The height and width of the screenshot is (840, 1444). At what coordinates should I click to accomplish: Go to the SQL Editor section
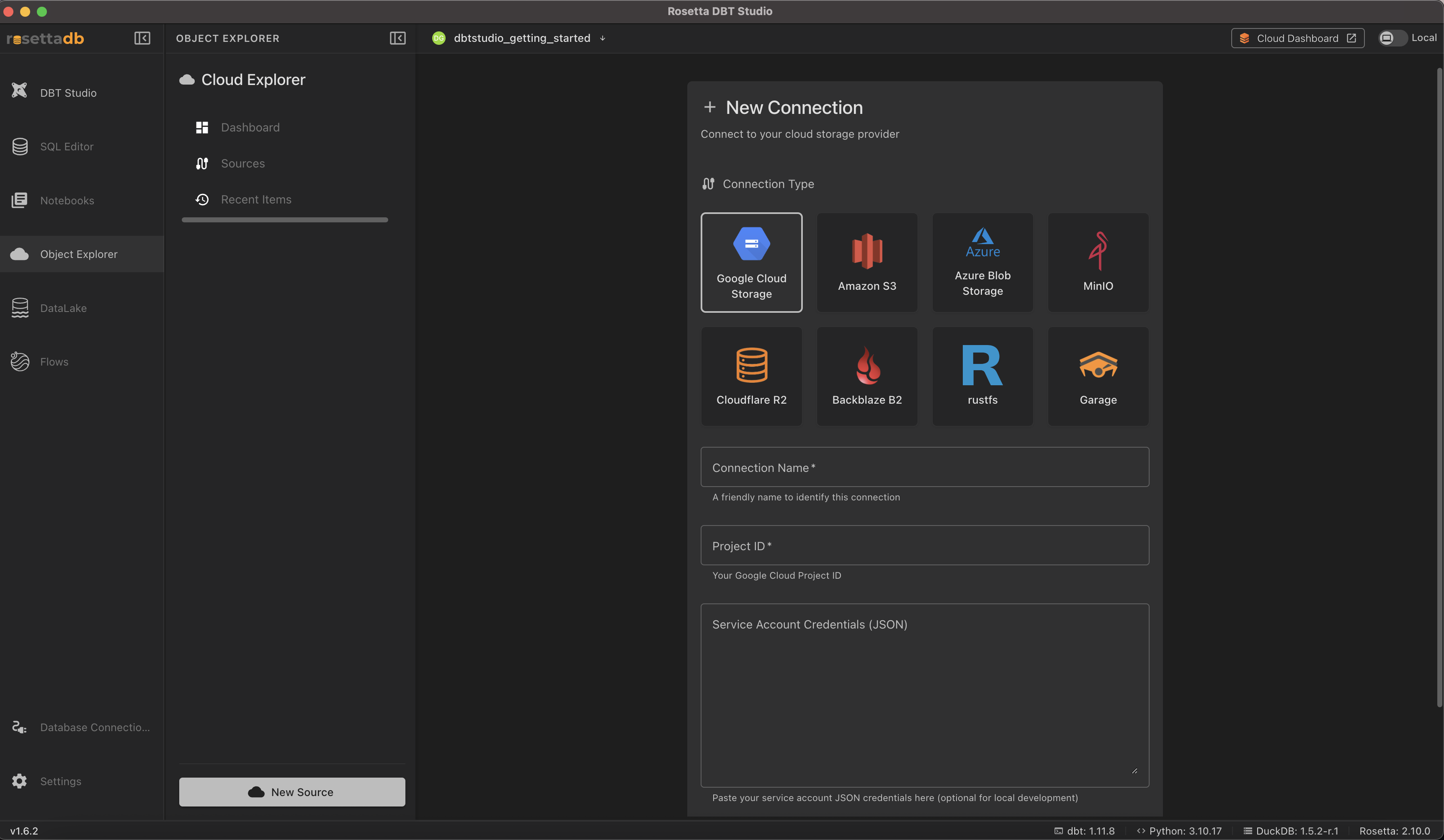82,147
